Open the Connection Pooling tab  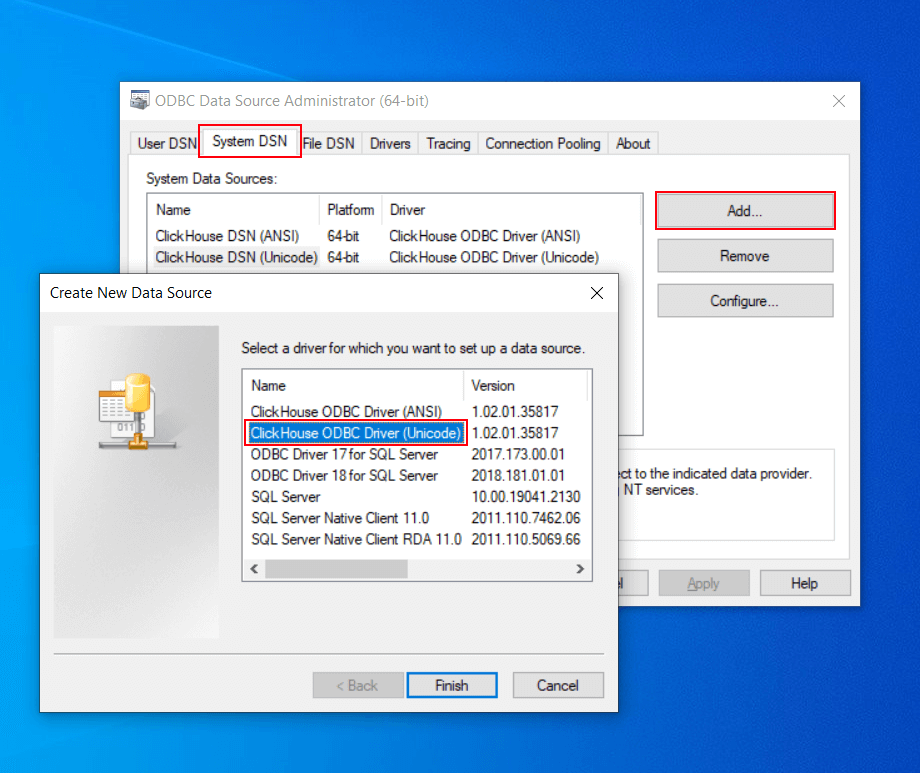(543, 143)
